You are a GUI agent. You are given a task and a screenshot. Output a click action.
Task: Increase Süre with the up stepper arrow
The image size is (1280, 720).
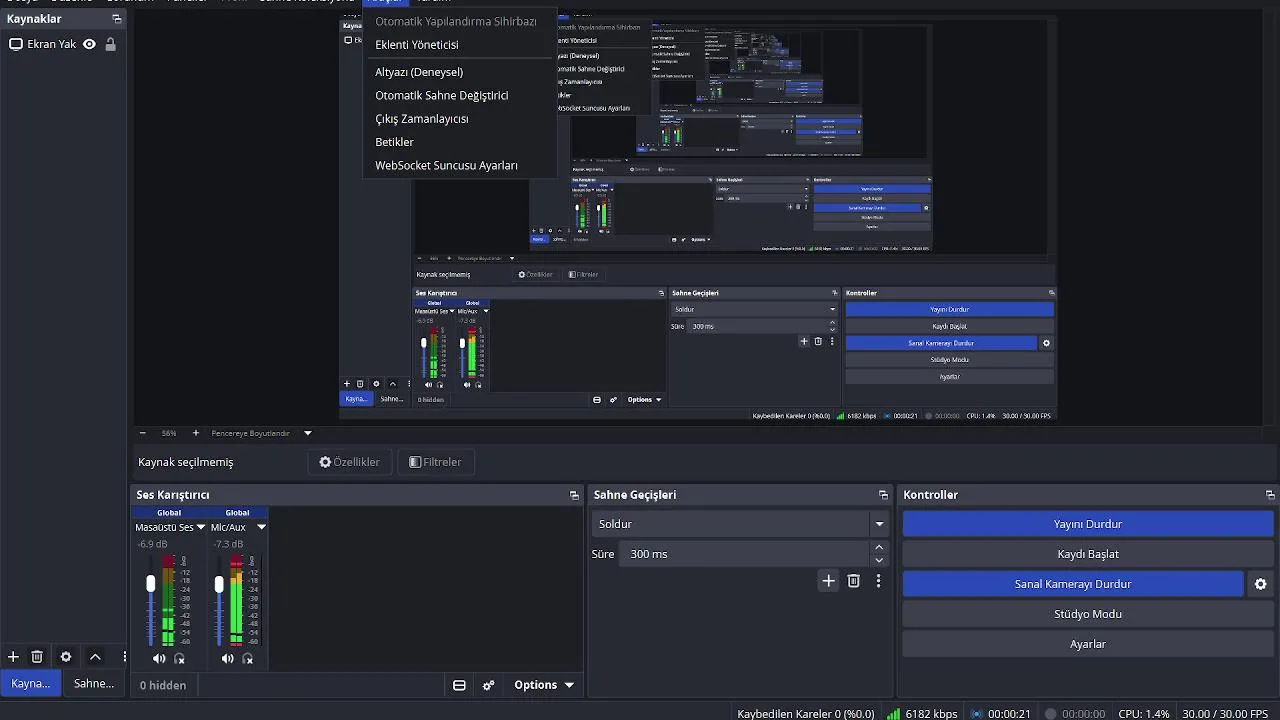(x=879, y=547)
